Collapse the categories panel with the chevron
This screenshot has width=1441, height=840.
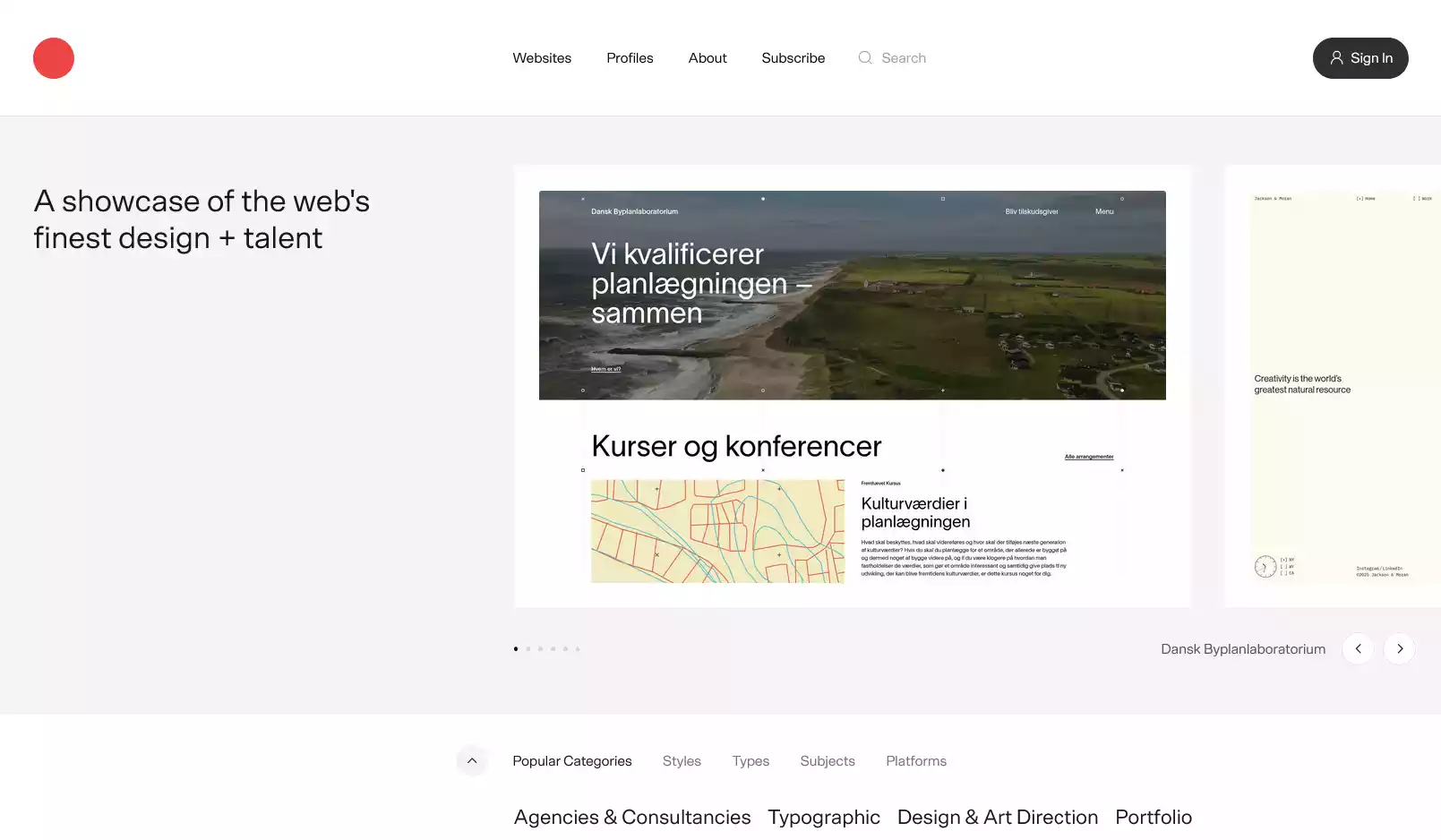click(472, 761)
